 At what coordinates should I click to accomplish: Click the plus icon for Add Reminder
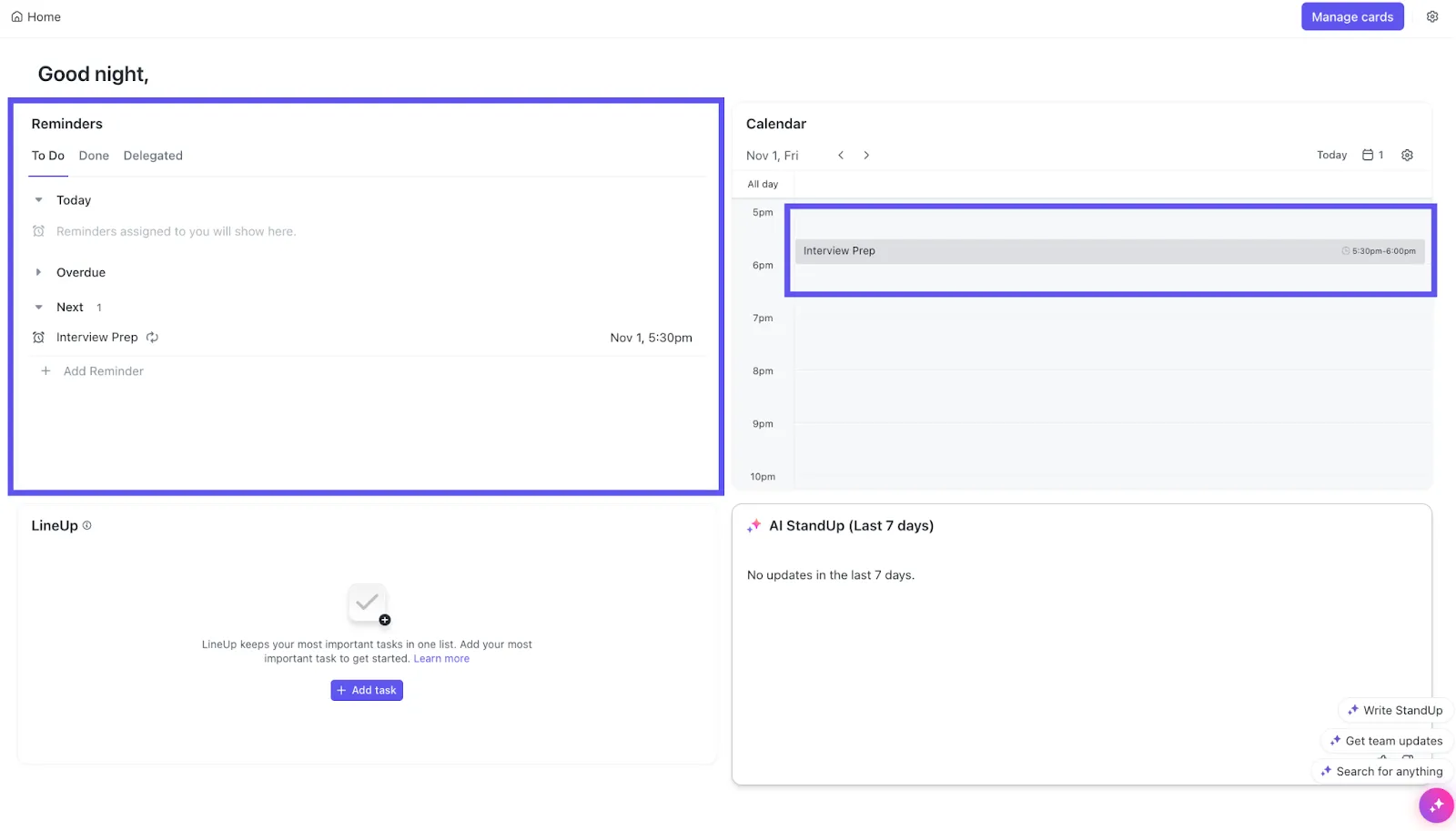[45, 371]
